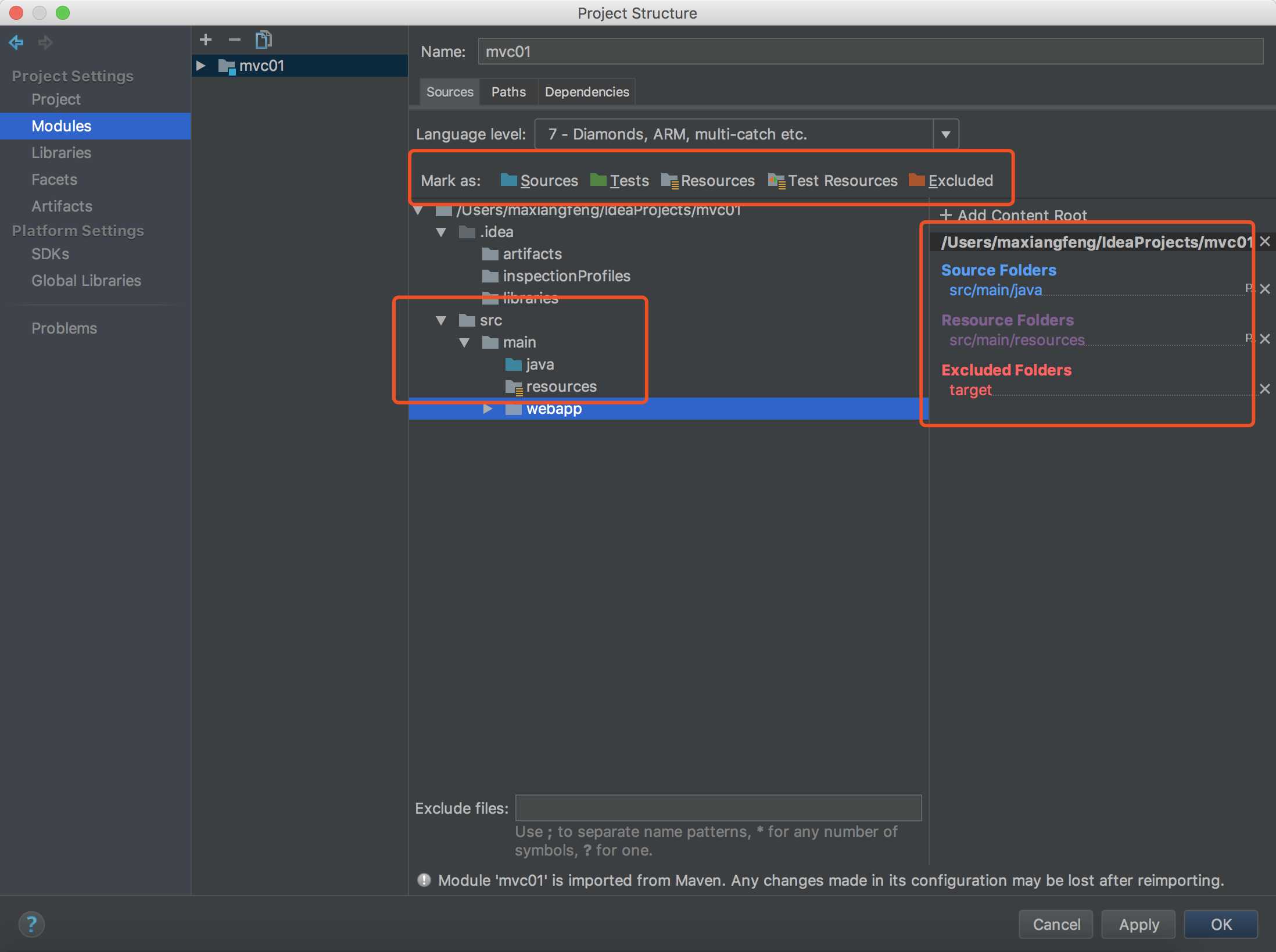Mark folder as Test Resources
Screen dimensions: 1276x952
tap(833, 181)
